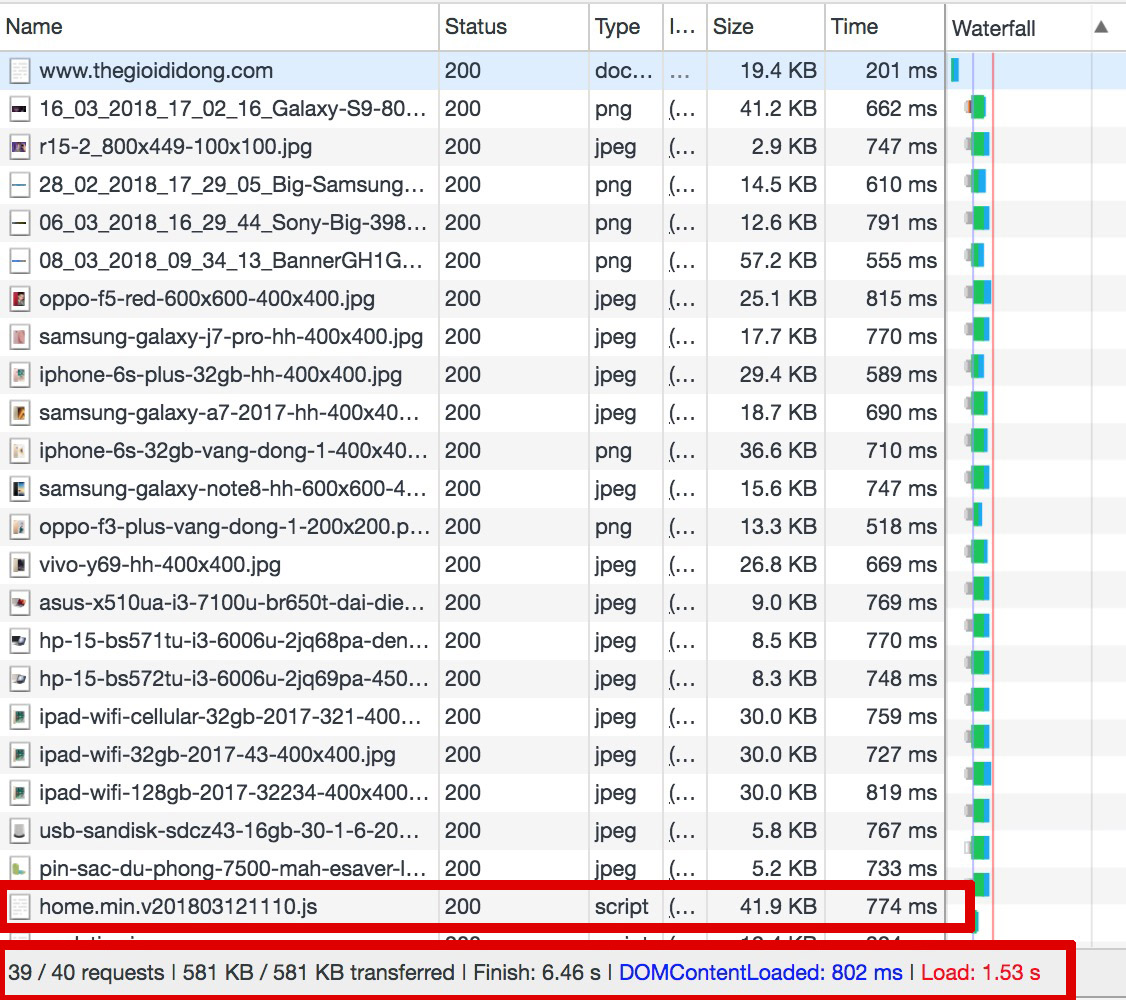The height and width of the screenshot is (1000, 1126).
Task: Sort requests by Time column header
Action: tap(854, 27)
